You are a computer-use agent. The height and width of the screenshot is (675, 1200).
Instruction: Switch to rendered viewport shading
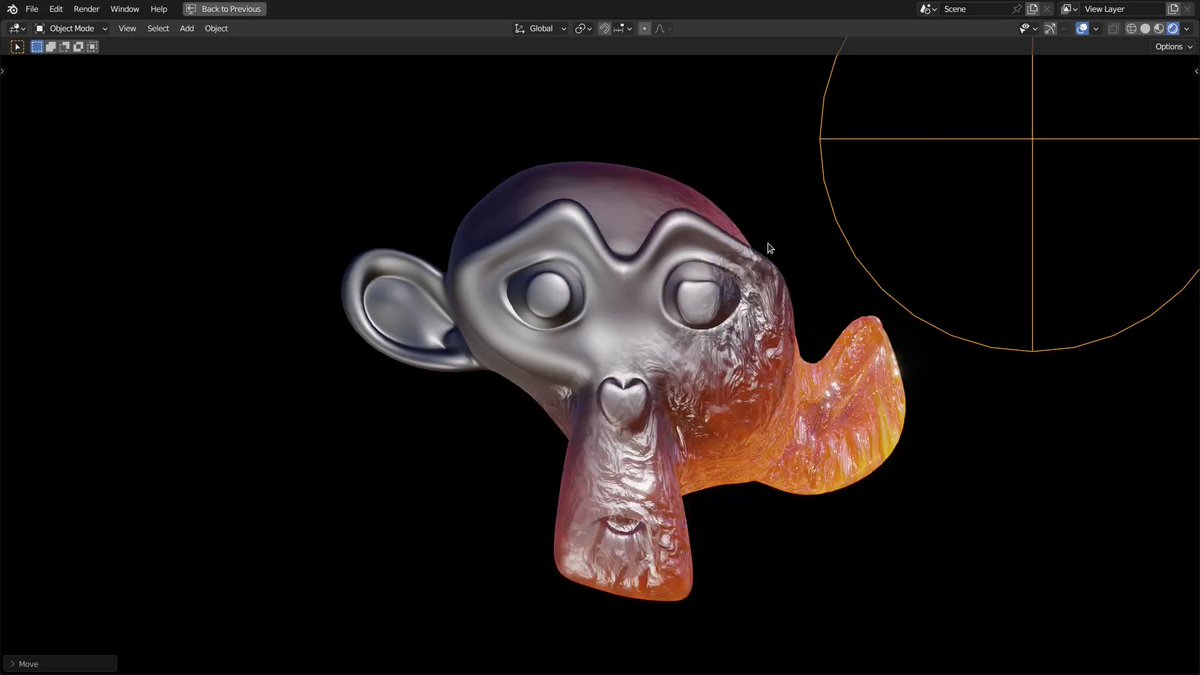[x=1172, y=28]
